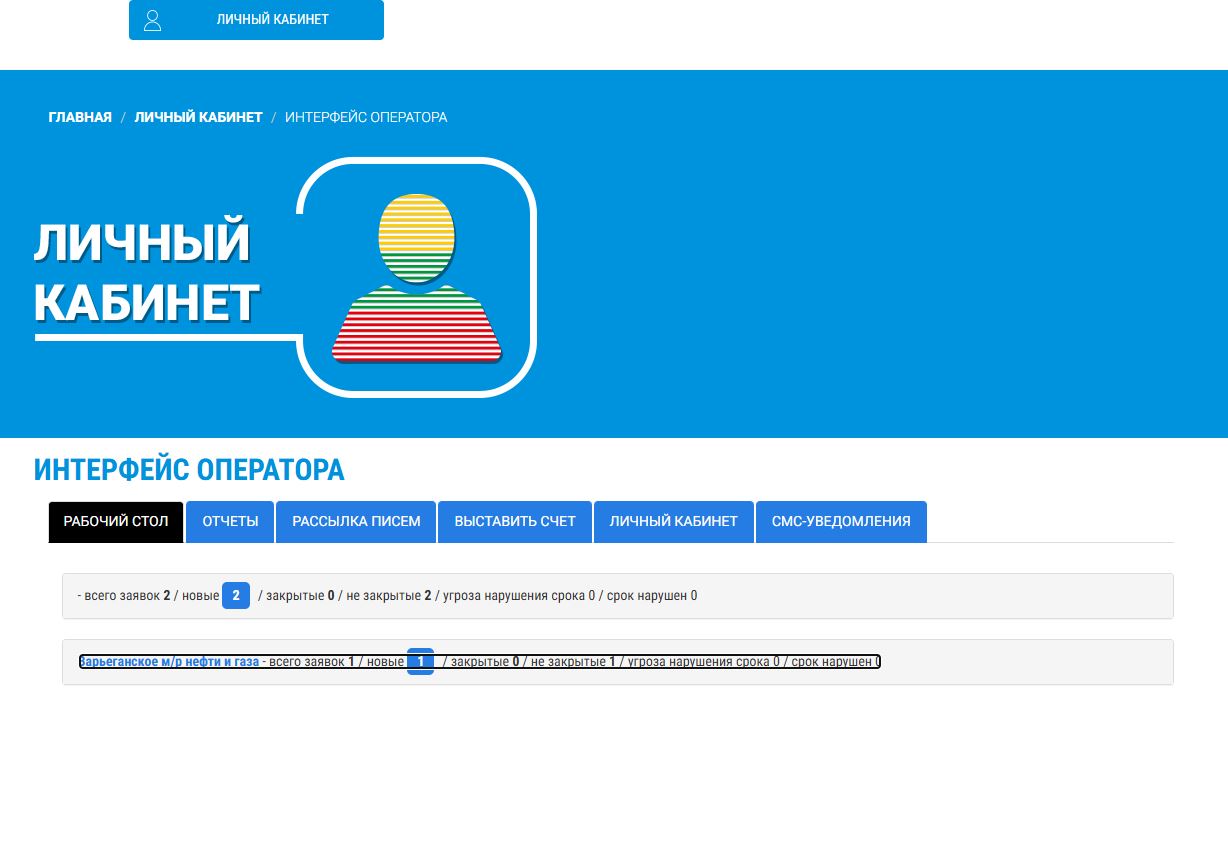Click the user icon in top button
The width and height of the screenshot is (1228, 863).
click(x=152, y=20)
